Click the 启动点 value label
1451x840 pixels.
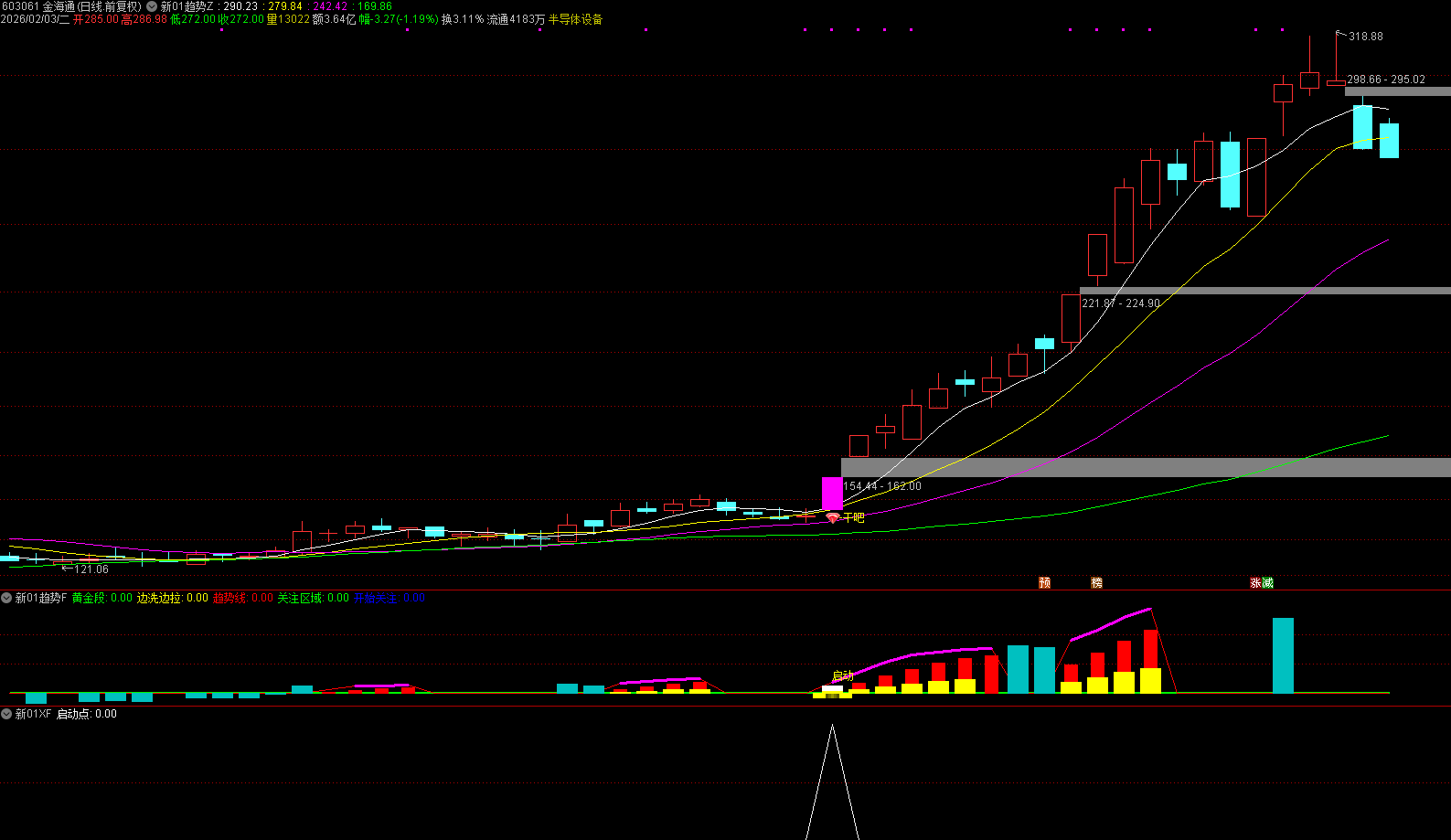[87, 714]
